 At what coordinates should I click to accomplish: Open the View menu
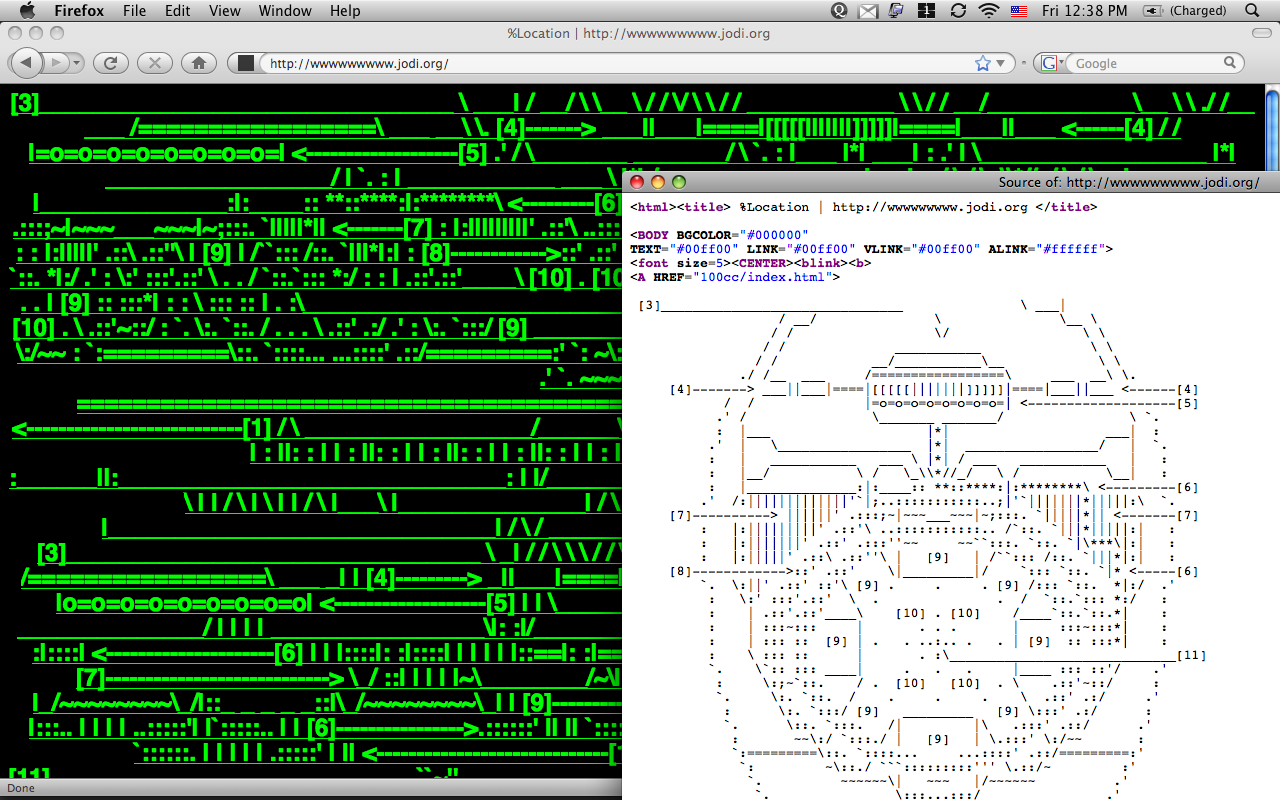(225, 11)
